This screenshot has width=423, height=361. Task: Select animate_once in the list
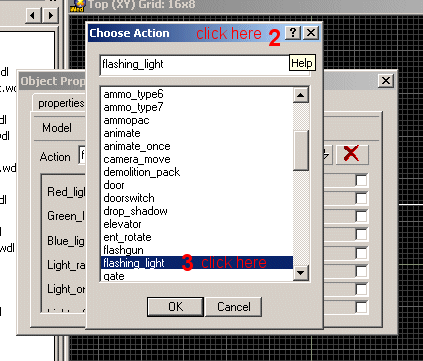tap(197, 146)
